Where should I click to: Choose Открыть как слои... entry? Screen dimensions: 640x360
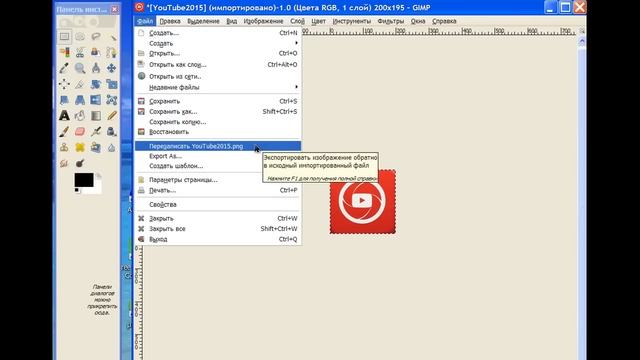[x=218, y=64]
